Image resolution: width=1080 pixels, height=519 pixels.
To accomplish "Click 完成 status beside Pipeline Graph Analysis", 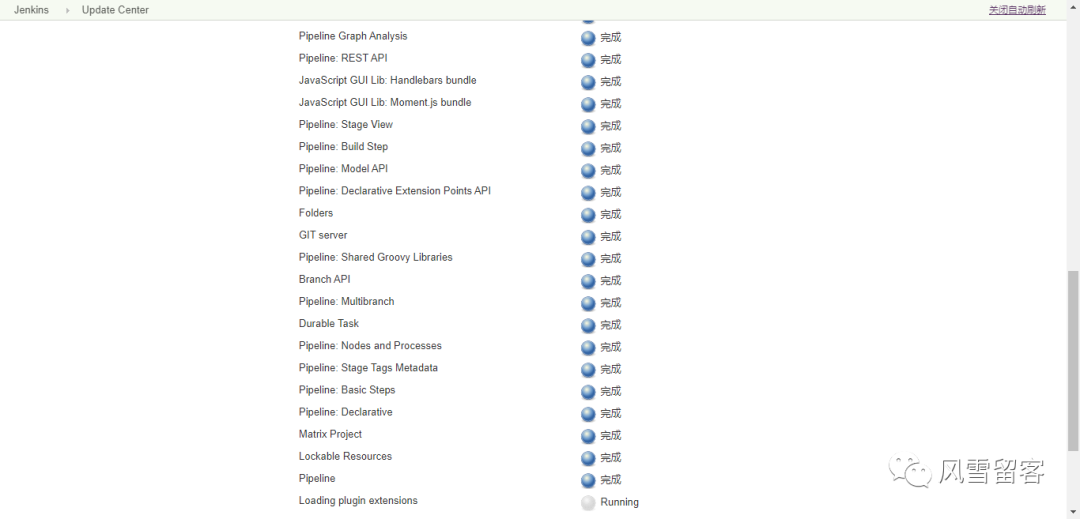I will point(611,38).
